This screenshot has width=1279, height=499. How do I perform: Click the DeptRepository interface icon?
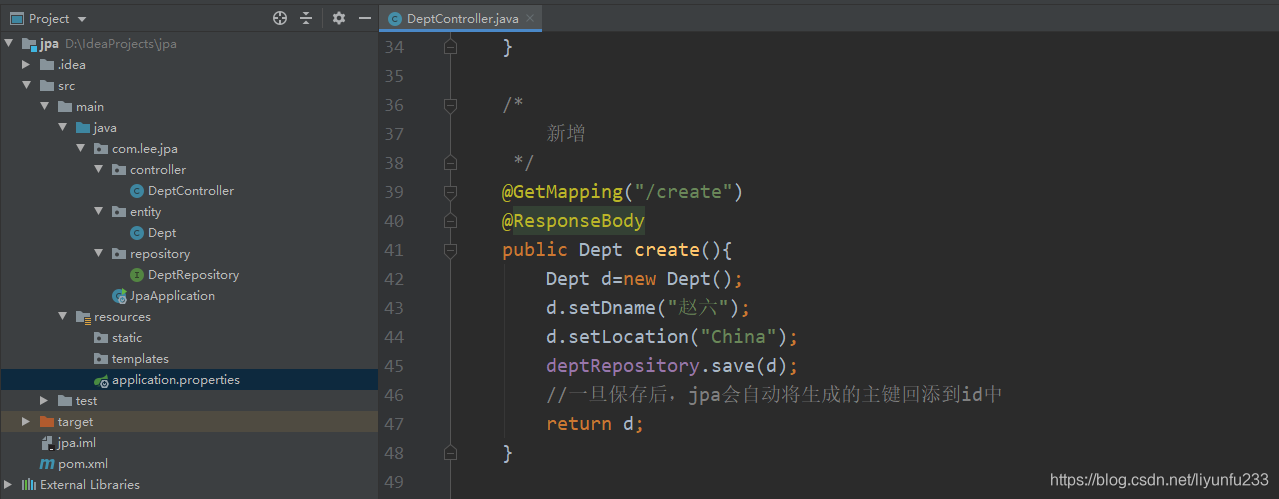pyautogui.click(x=137, y=275)
